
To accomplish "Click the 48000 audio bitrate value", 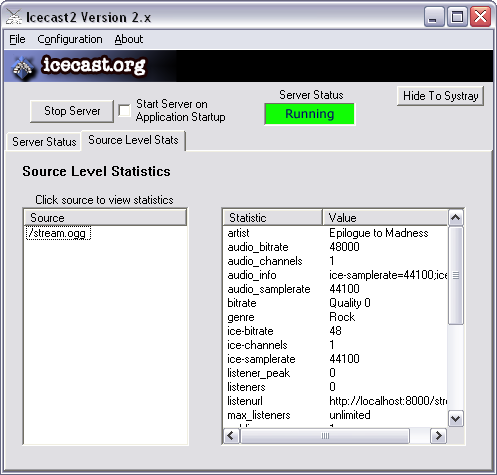I will click(344, 247).
